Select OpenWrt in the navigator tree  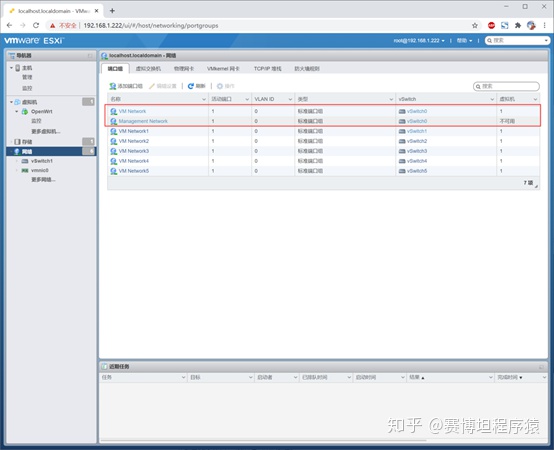[42, 112]
